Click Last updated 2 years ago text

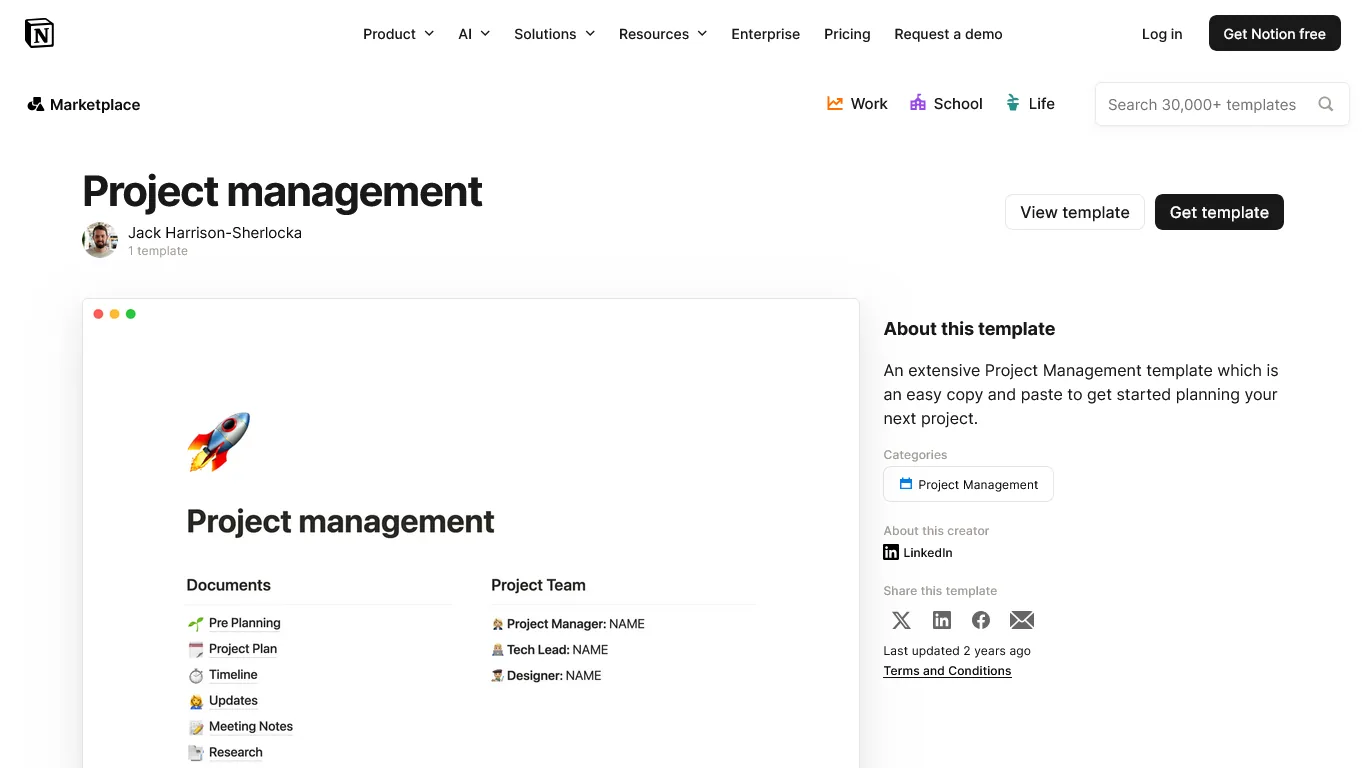point(957,650)
